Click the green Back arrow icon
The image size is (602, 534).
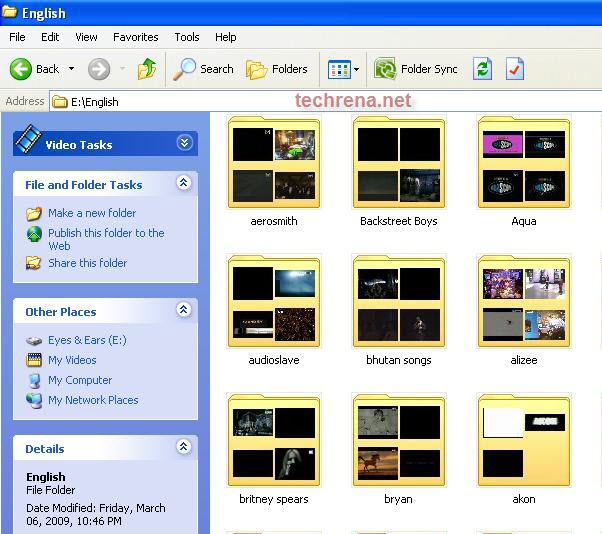(20, 69)
